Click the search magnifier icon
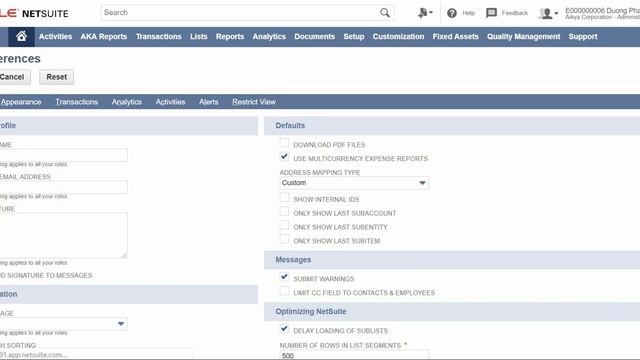Screen dimensions: 640x360 coord(385,13)
